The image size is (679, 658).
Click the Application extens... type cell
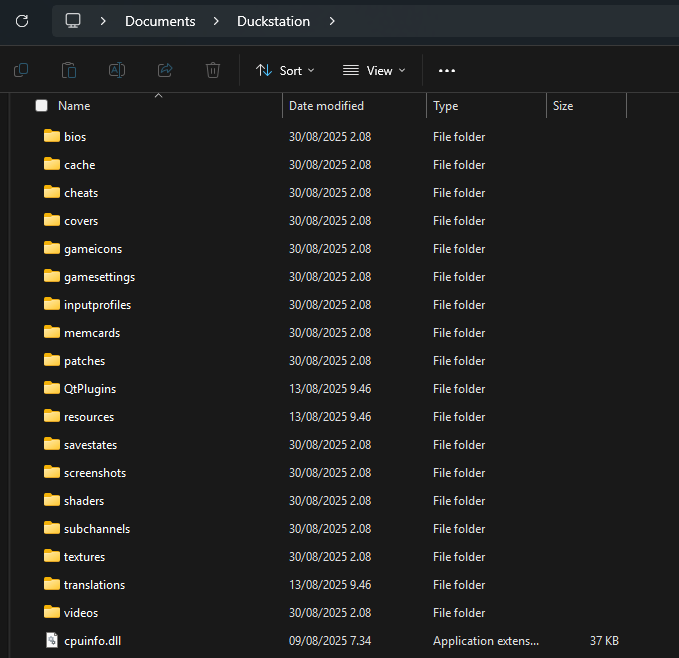tap(486, 641)
